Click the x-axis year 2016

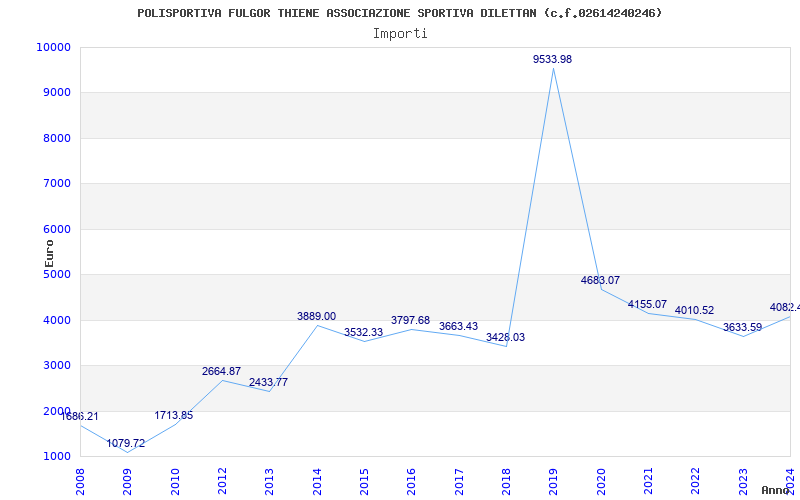tap(411, 481)
